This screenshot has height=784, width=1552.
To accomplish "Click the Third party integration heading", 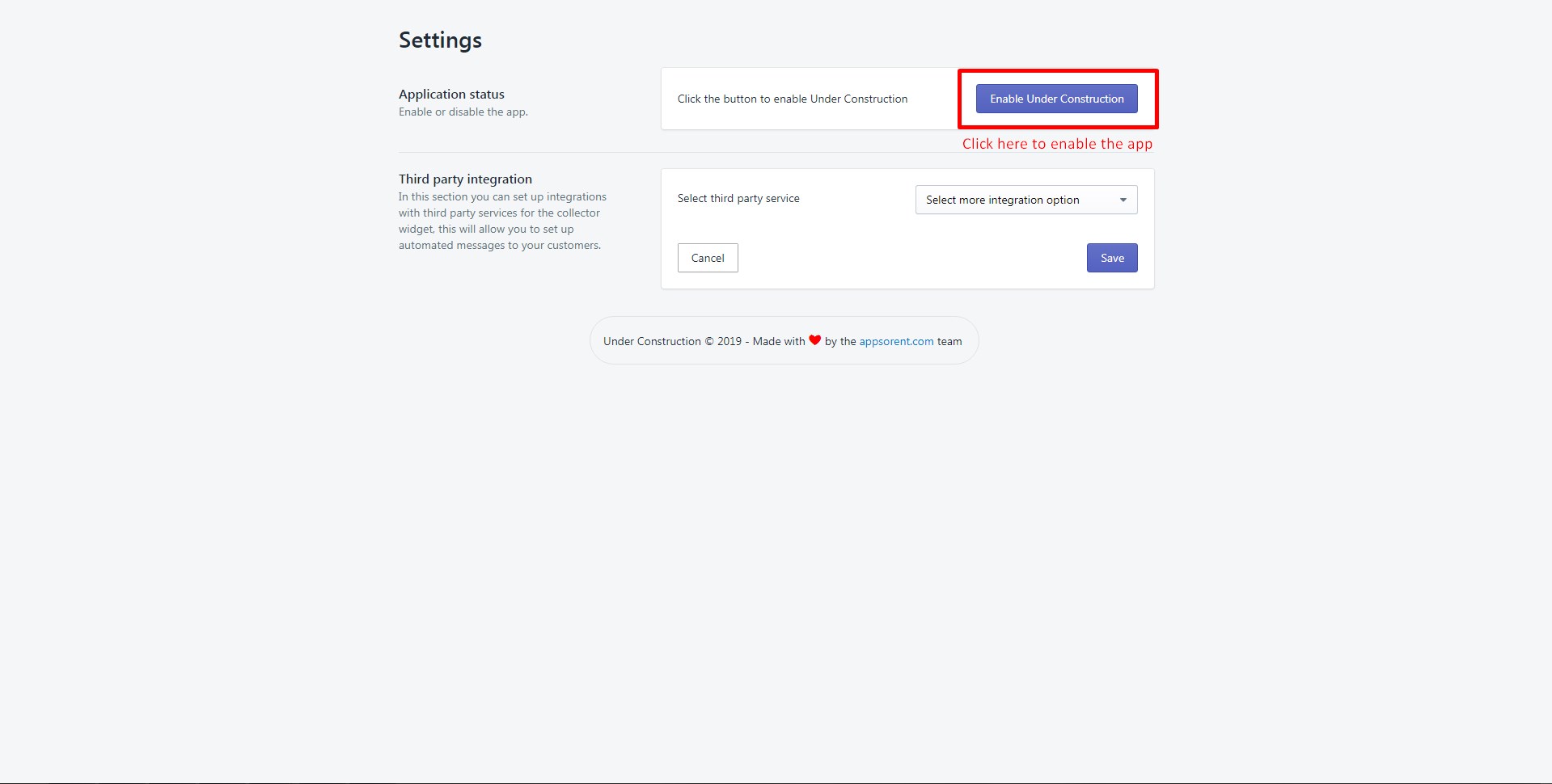I will pos(465,179).
